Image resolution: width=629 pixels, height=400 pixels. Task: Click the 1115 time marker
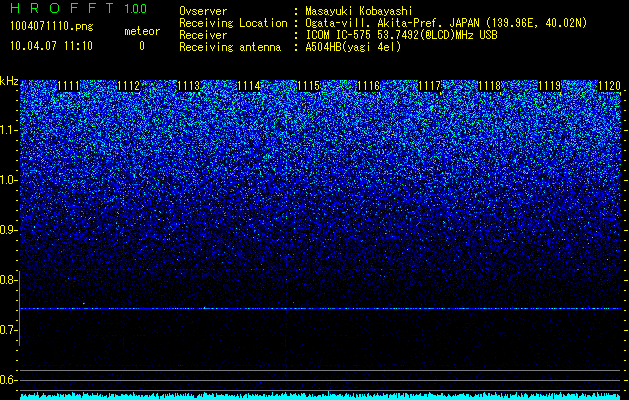tap(309, 86)
